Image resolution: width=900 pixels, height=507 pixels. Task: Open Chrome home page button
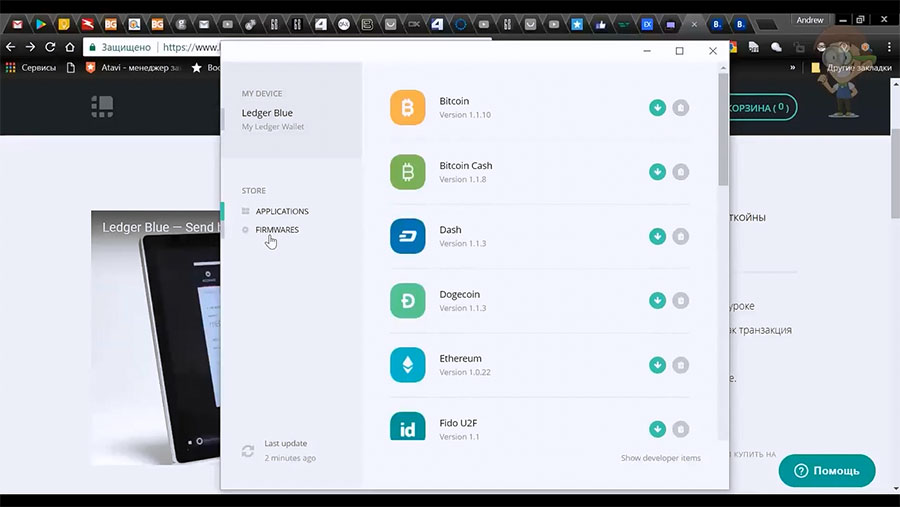pos(69,47)
